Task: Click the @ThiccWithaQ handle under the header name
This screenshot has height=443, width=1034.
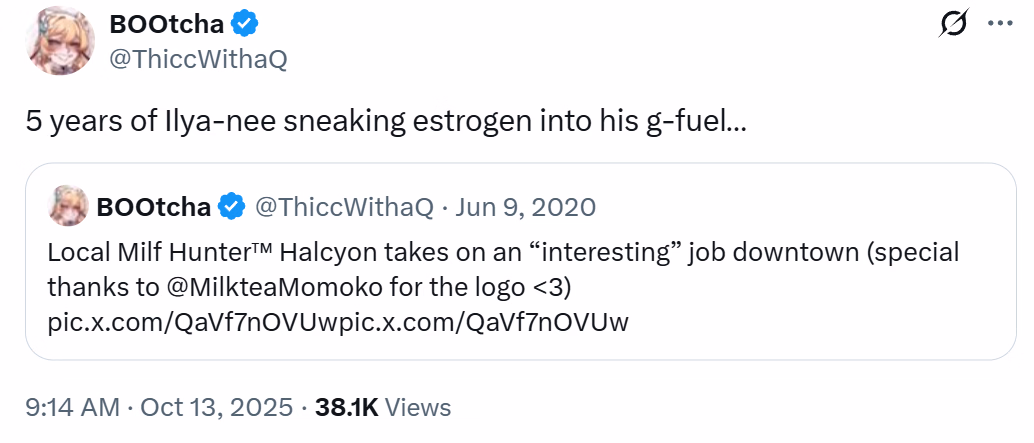Action: (x=197, y=59)
